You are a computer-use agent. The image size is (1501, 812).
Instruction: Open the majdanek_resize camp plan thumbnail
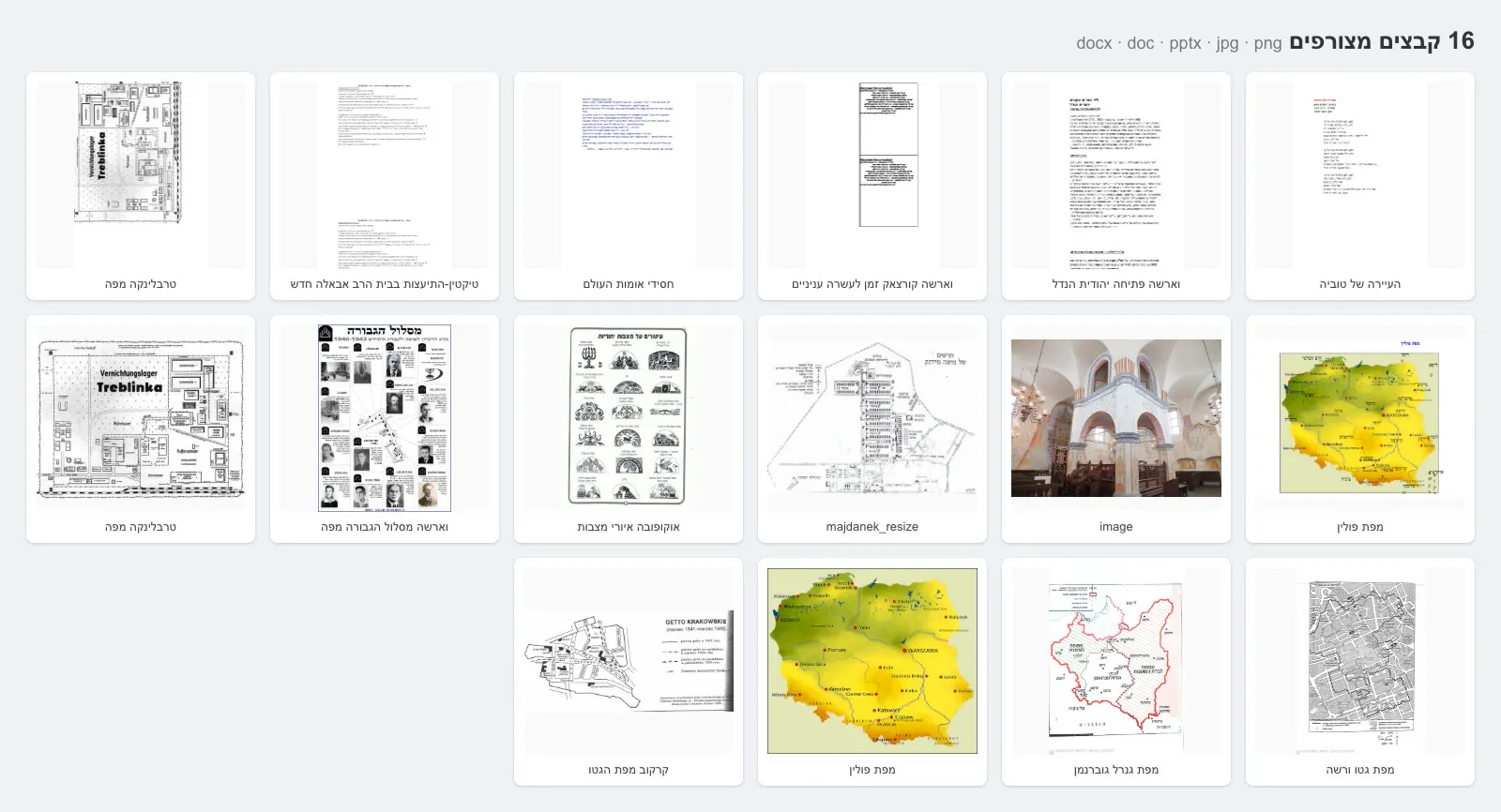pos(872,417)
